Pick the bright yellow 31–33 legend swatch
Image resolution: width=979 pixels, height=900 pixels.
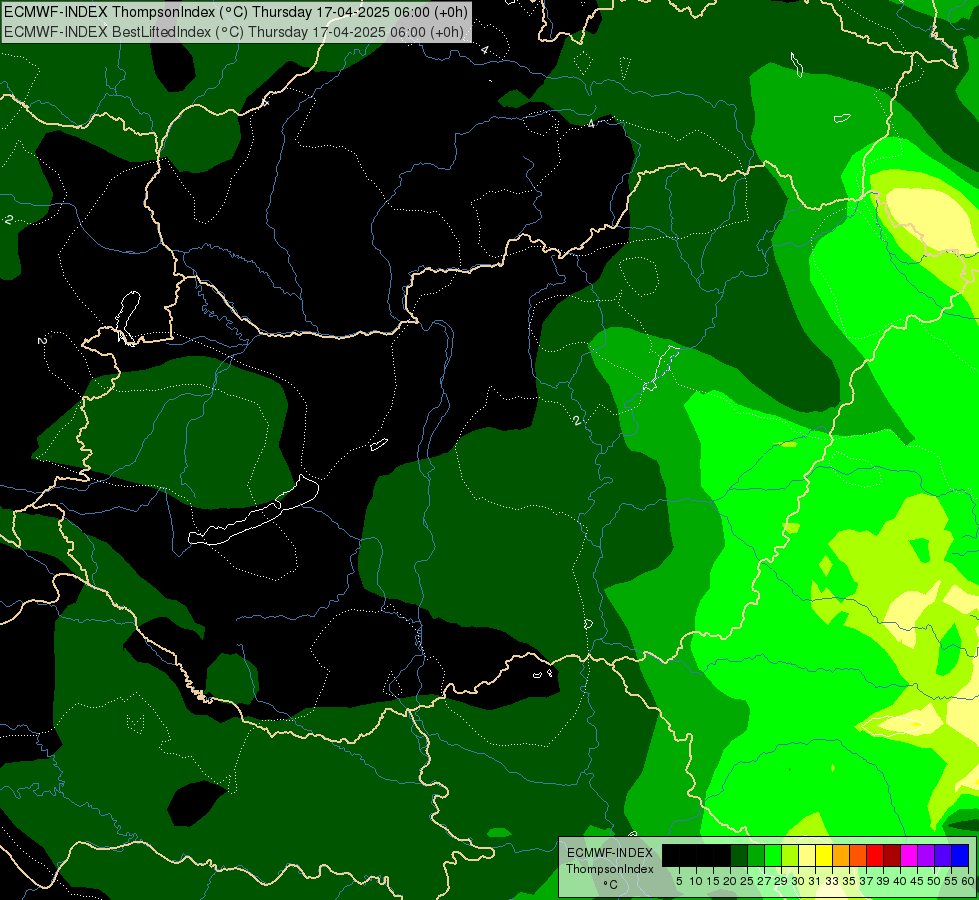pyautogui.click(x=824, y=855)
